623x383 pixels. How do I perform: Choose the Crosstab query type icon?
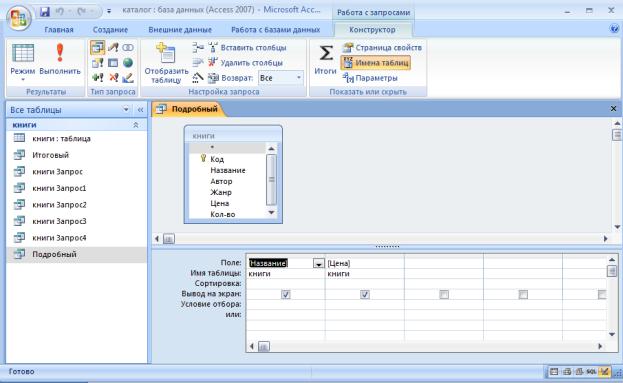113,63
